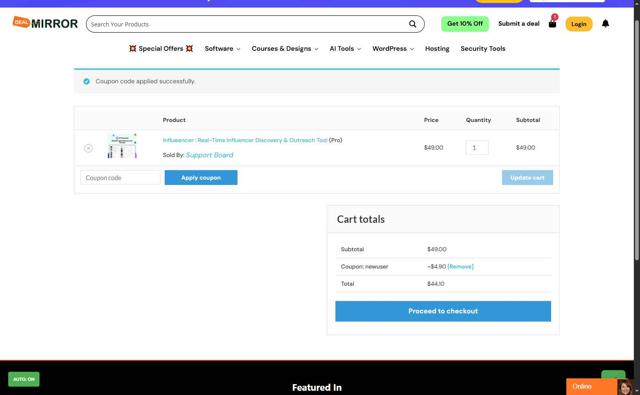Click the coupon success check icon
This screenshot has height=395, width=640.
87,81
